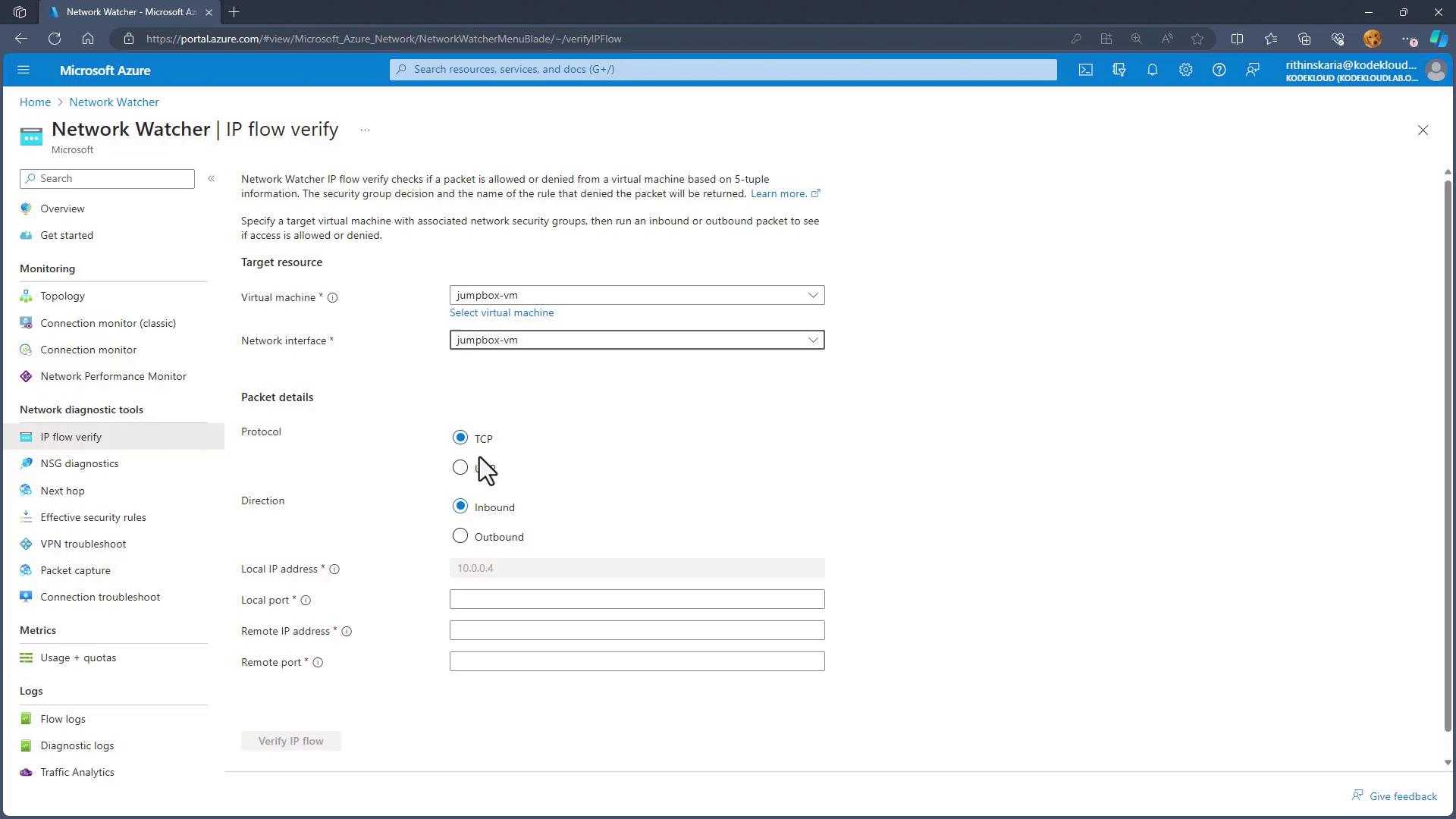The image size is (1456, 819).
Task: Click the Give feedback link
Action: pos(1402,796)
